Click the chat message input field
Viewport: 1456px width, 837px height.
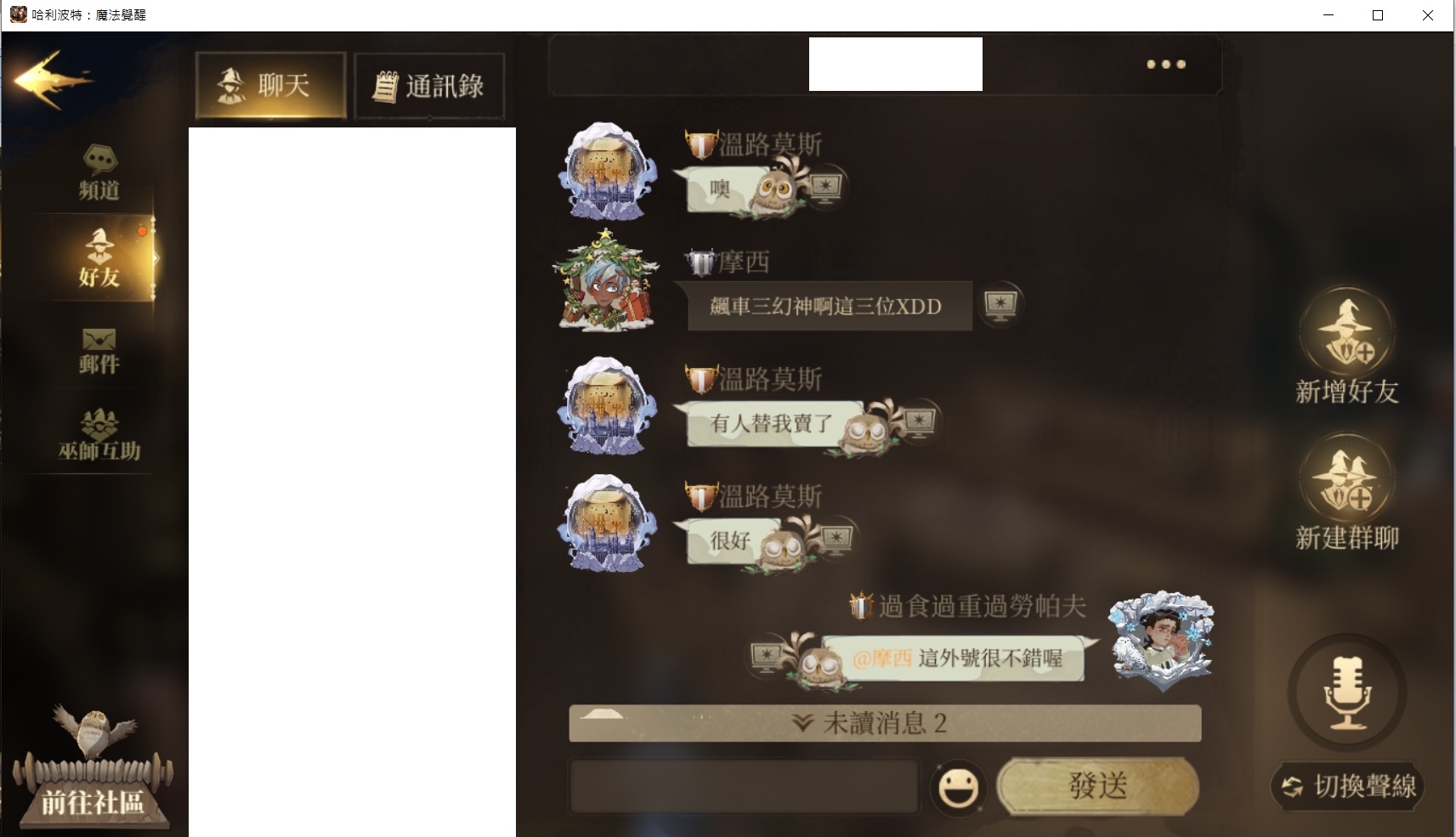pyautogui.click(x=745, y=787)
